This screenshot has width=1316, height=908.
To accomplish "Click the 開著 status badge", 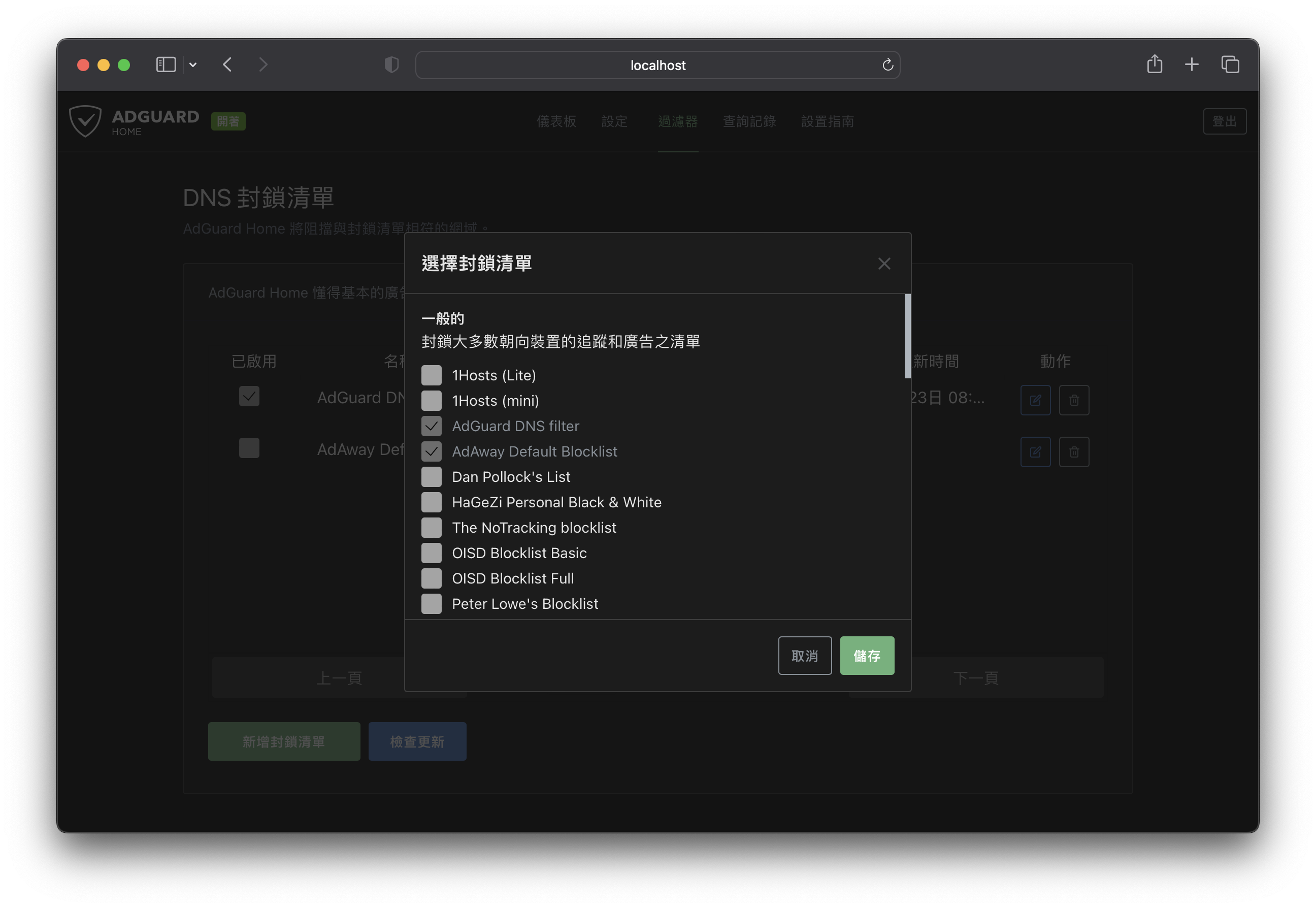I will point(228,121).
